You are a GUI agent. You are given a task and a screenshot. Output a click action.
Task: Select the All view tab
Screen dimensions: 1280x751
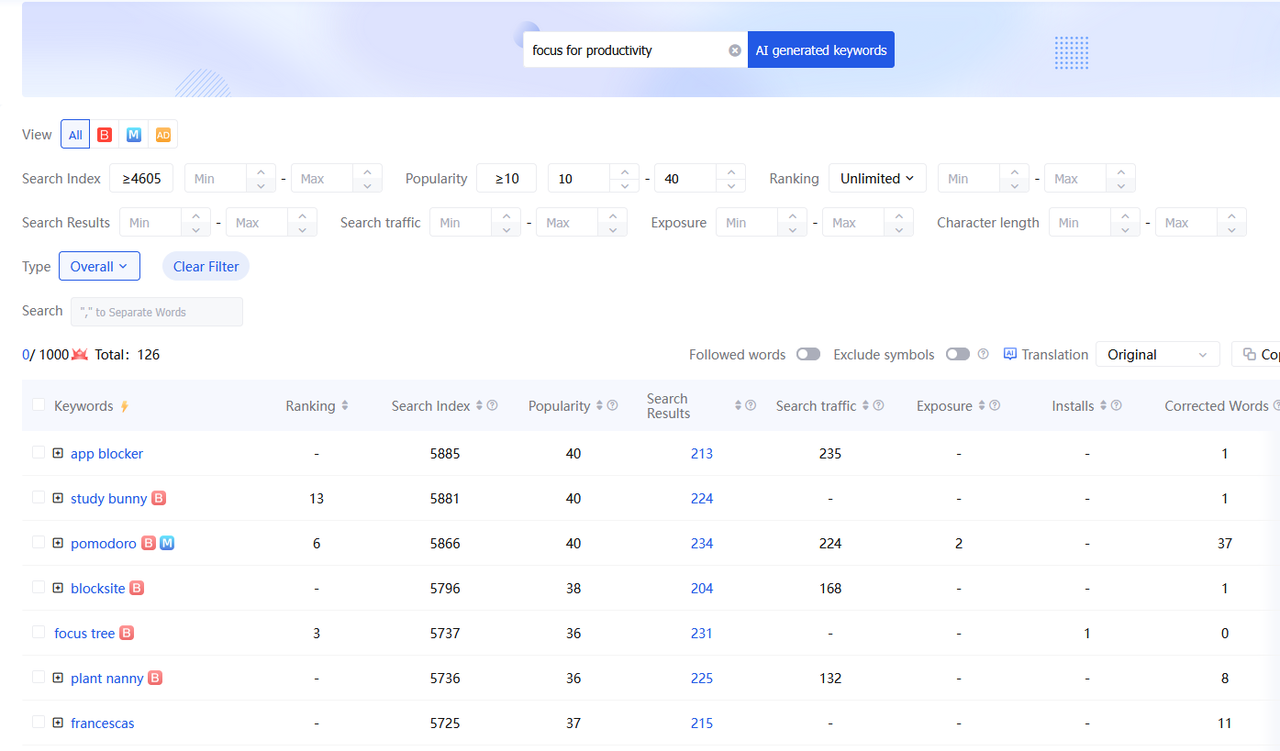click(75, 135)
